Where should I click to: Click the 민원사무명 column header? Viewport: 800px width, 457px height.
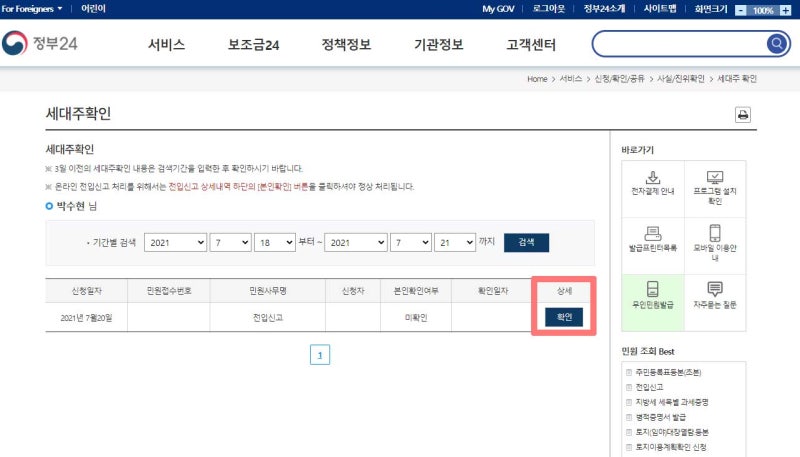pos(267,291)
